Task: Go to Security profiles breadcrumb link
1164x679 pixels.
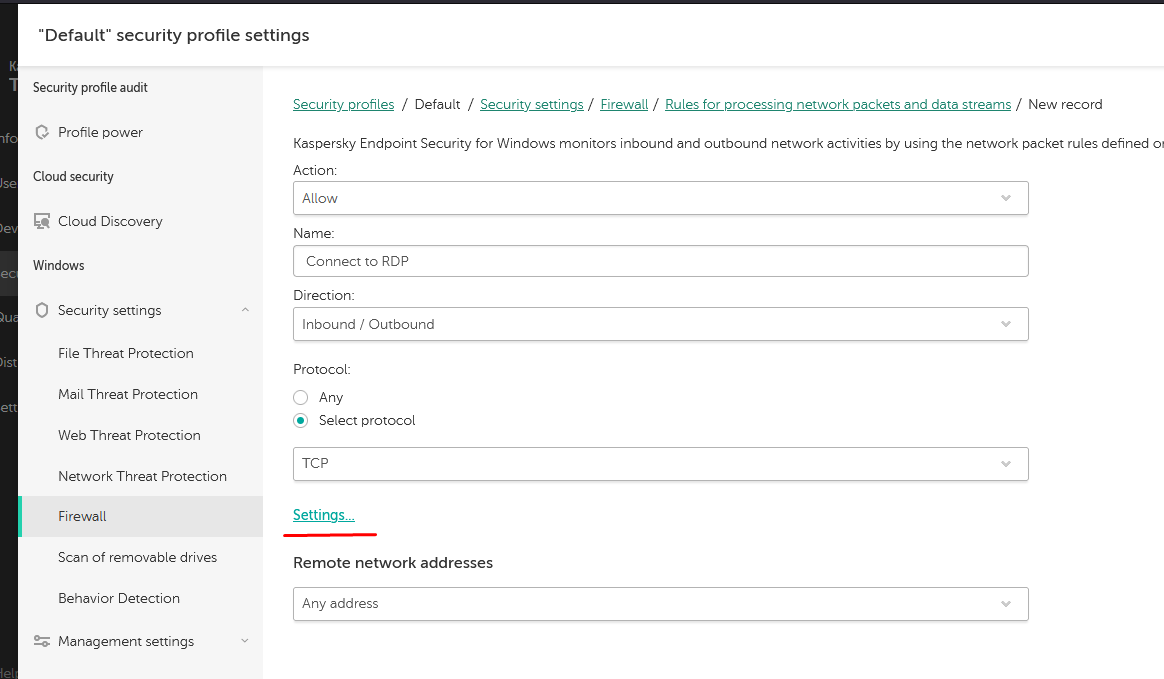Action: point(343,104)
